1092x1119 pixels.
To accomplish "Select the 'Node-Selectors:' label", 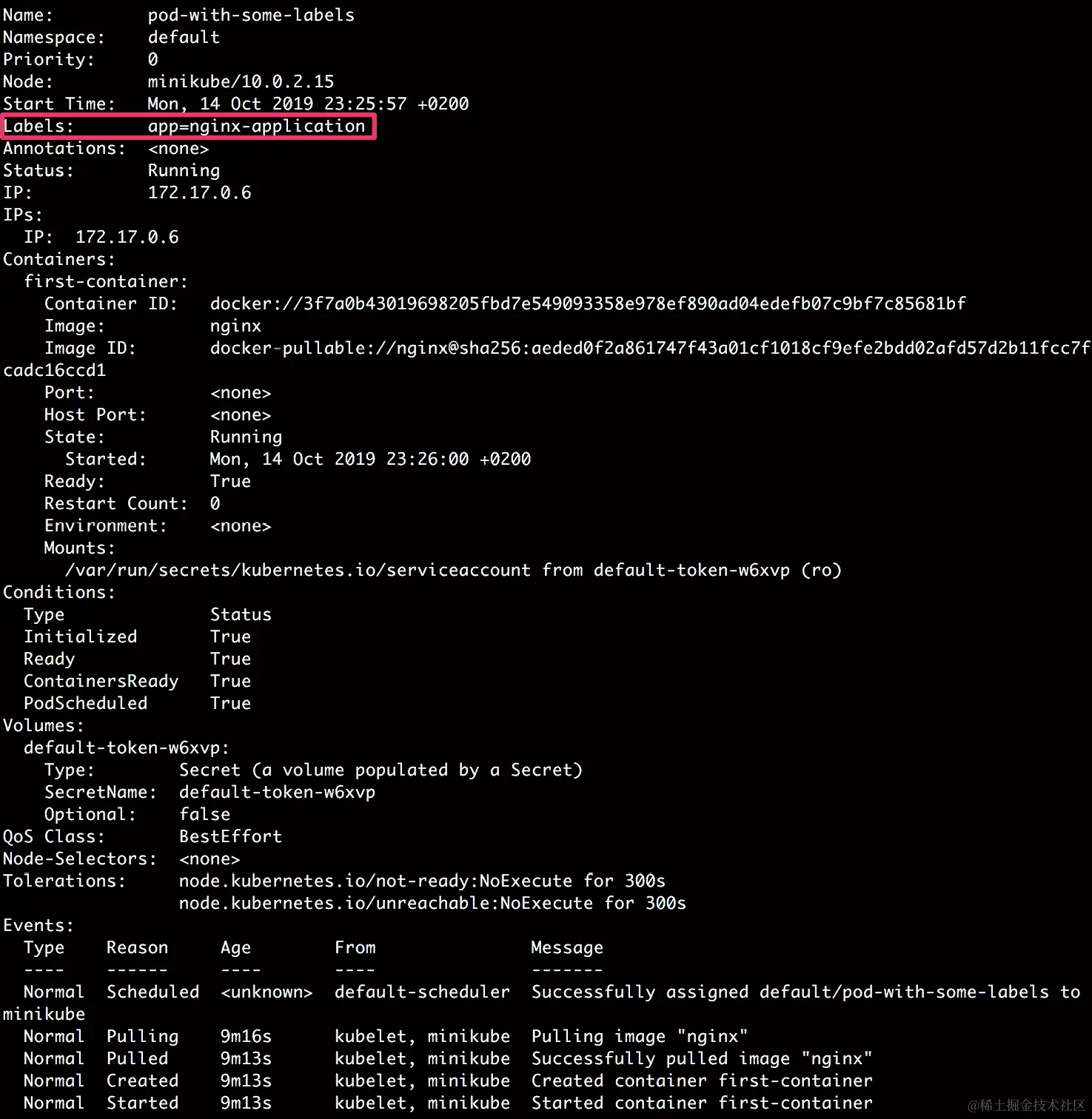I will click(80, 858).
